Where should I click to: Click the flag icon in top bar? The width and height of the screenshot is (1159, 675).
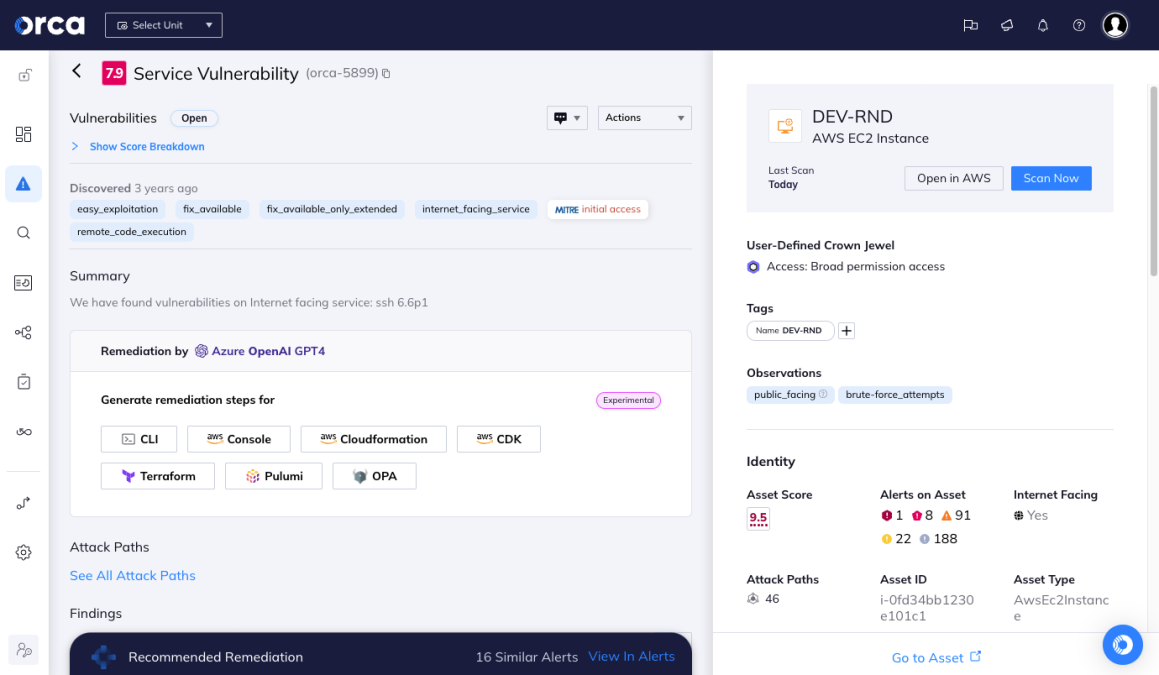(x=971, y=25)
